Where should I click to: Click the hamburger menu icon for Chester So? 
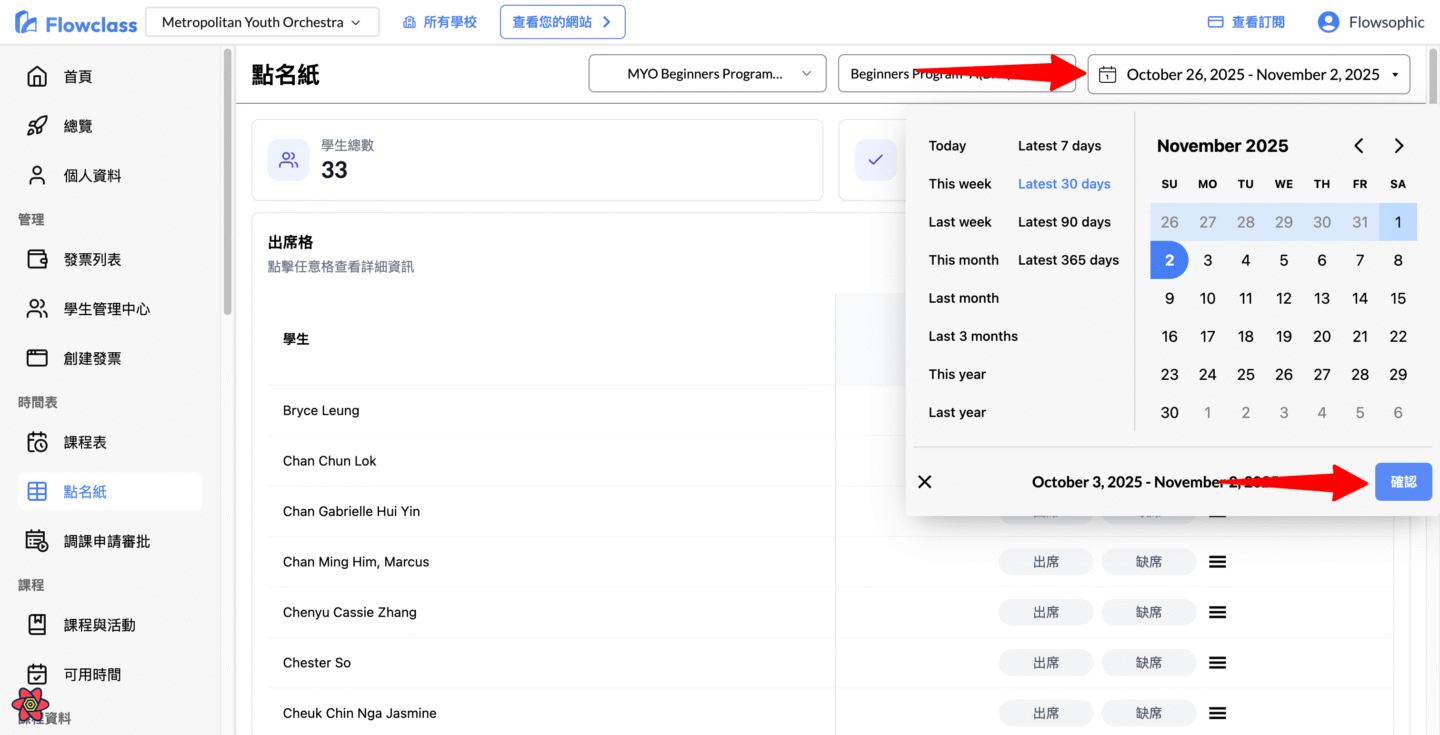coord(1217,663)
